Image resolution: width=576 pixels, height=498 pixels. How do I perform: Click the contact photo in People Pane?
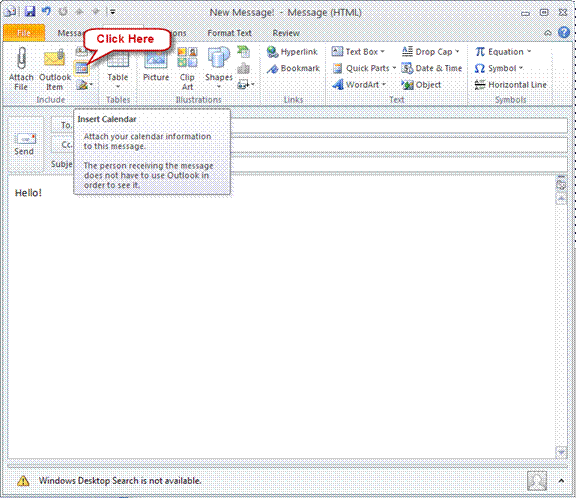[x=537, y=480]
